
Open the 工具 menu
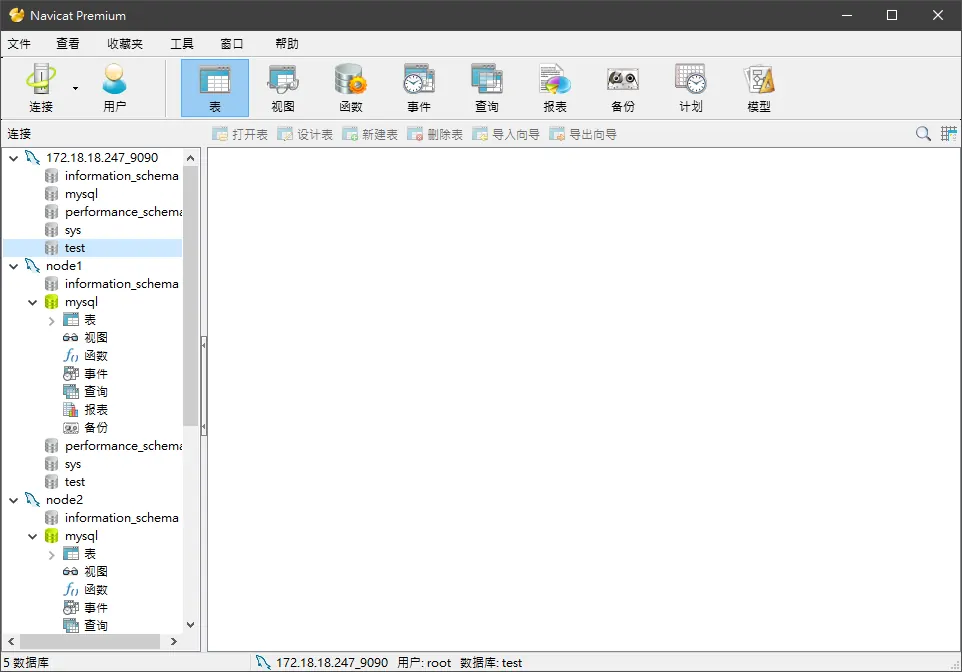pyautogui.click(x=182, y=44)
